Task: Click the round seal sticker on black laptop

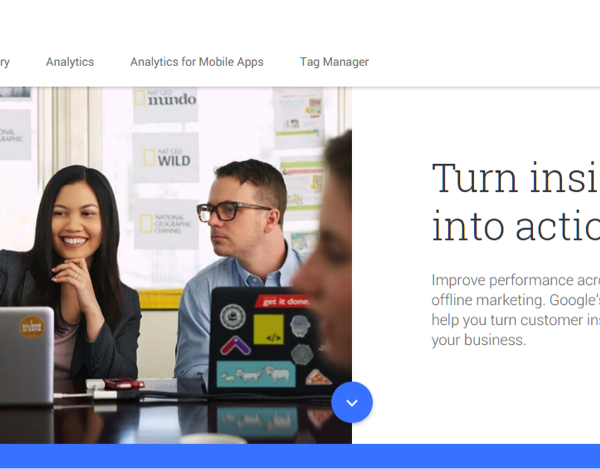Action: [x=232, y=316]
